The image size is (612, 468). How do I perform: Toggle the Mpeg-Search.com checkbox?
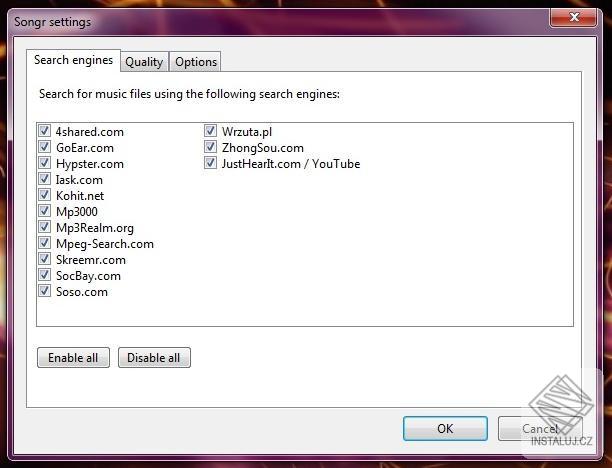point(44,243)
